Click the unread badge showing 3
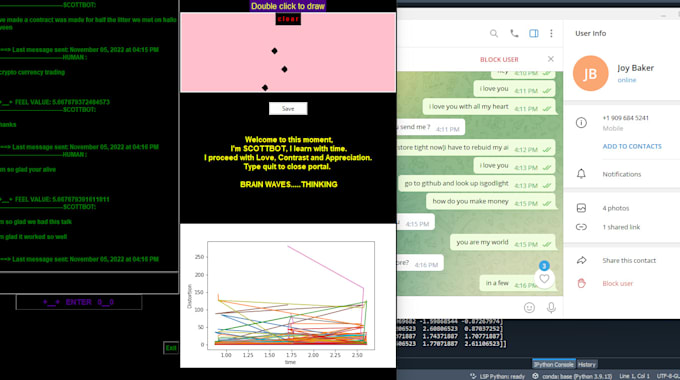 tap(544, 265)
